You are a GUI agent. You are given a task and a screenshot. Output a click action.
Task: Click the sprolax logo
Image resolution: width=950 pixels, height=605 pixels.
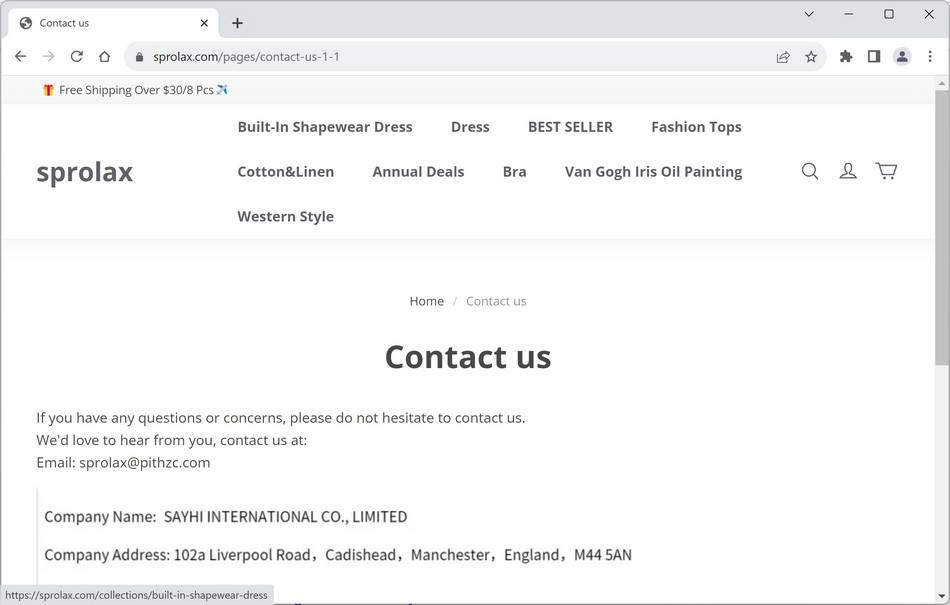85,173
